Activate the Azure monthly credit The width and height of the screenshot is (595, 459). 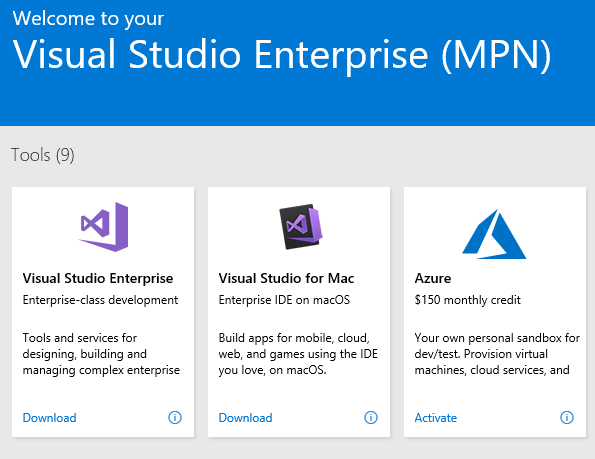coord(436,418)
